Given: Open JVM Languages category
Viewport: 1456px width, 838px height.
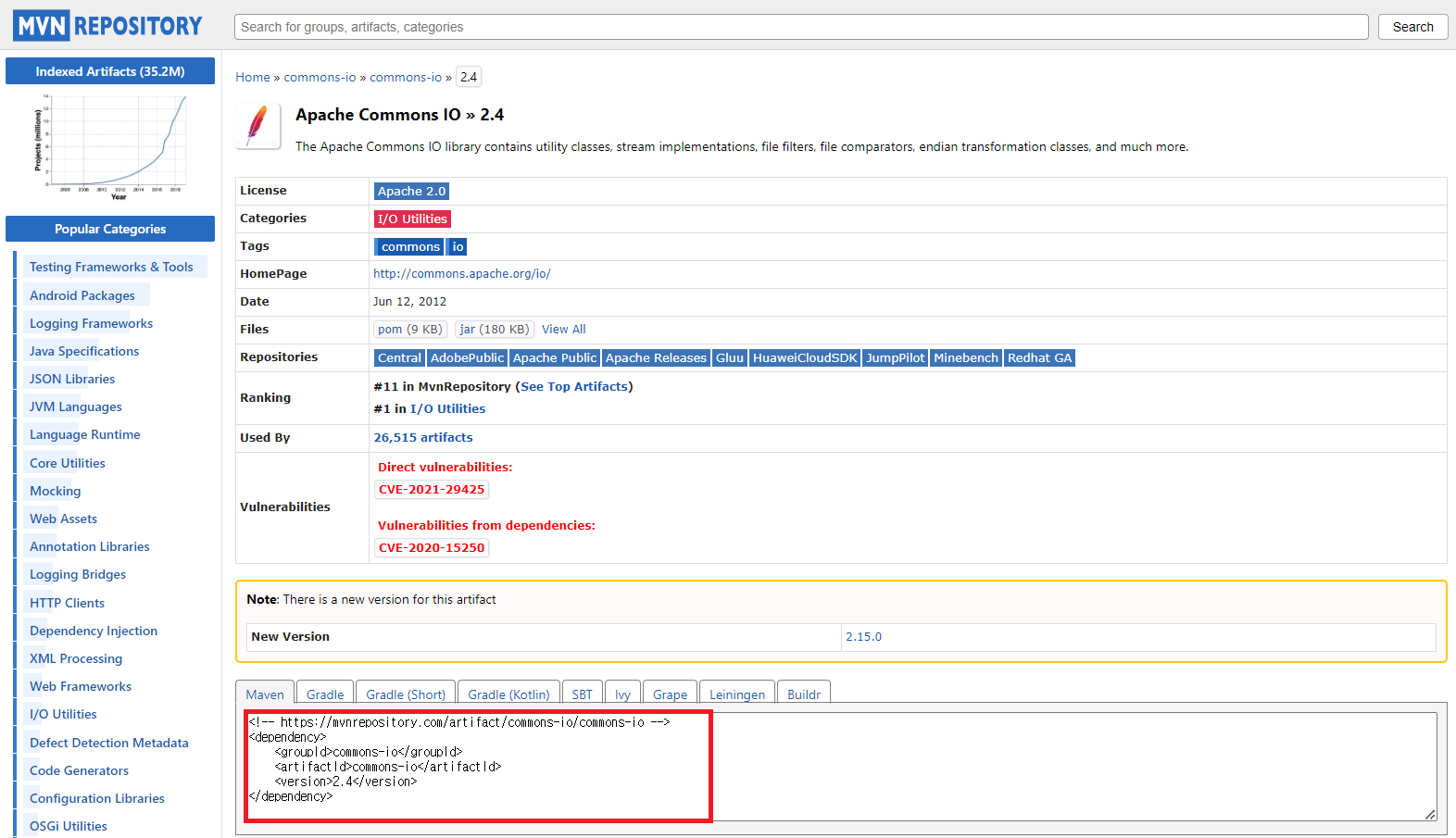Looking at the screenshot, I should coord(76,406).
